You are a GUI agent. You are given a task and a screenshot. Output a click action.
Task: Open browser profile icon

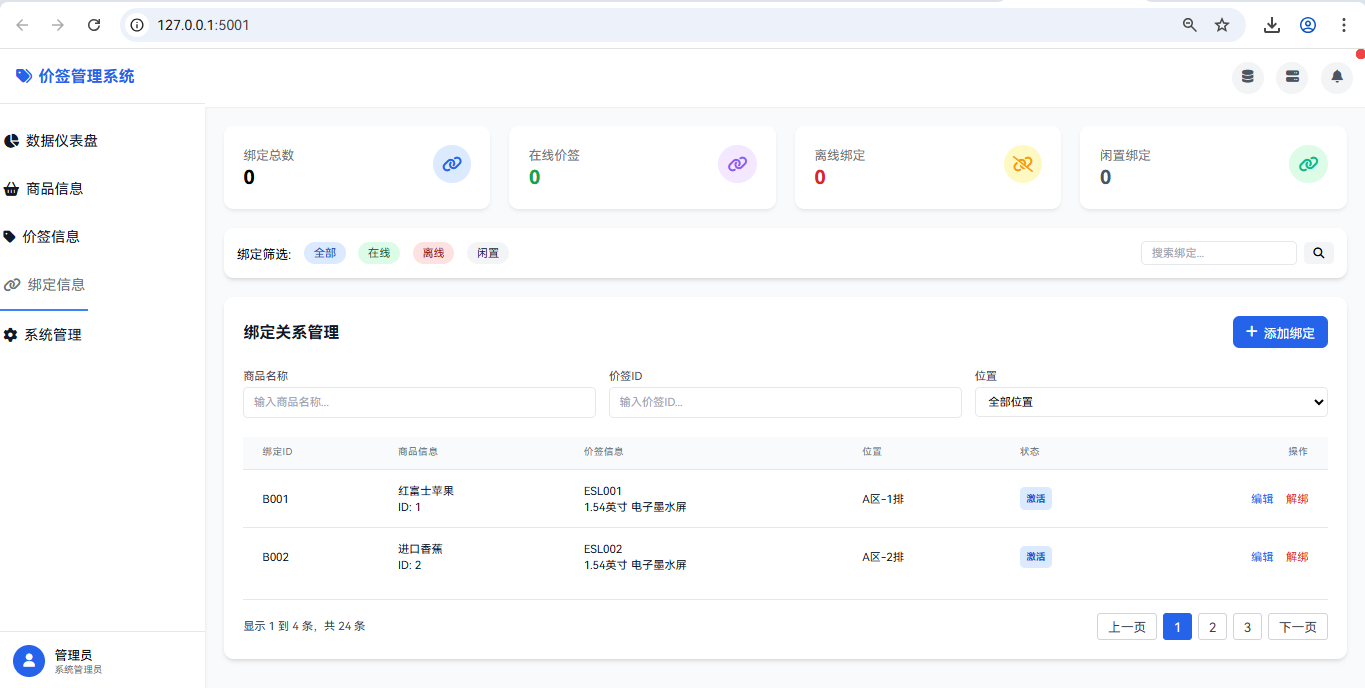click(x=1308, y=25)
